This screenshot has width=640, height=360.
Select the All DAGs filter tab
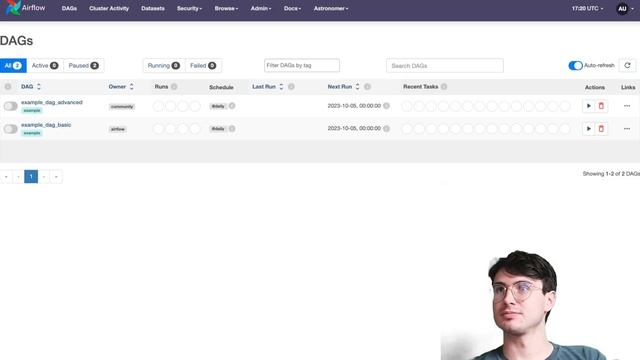click(13, 65)
